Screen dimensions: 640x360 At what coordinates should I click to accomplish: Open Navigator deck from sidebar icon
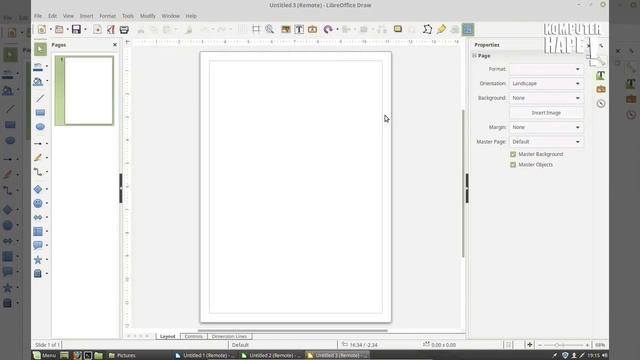pyautogui.click(x=600, y=104)
